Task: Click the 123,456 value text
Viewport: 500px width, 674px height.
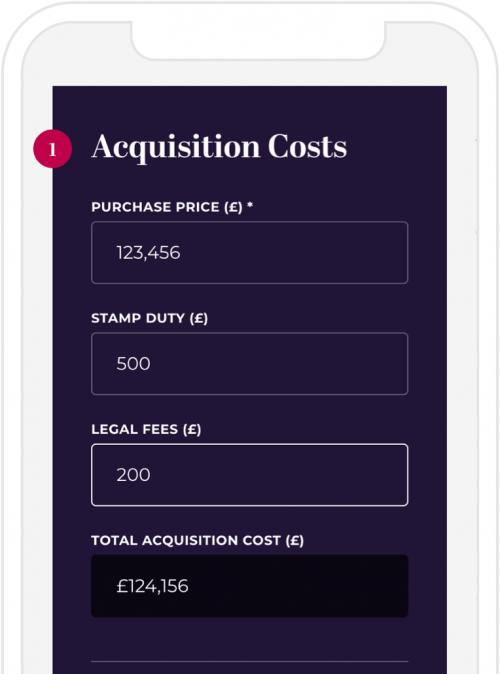Action: click(x=148, y=253)
